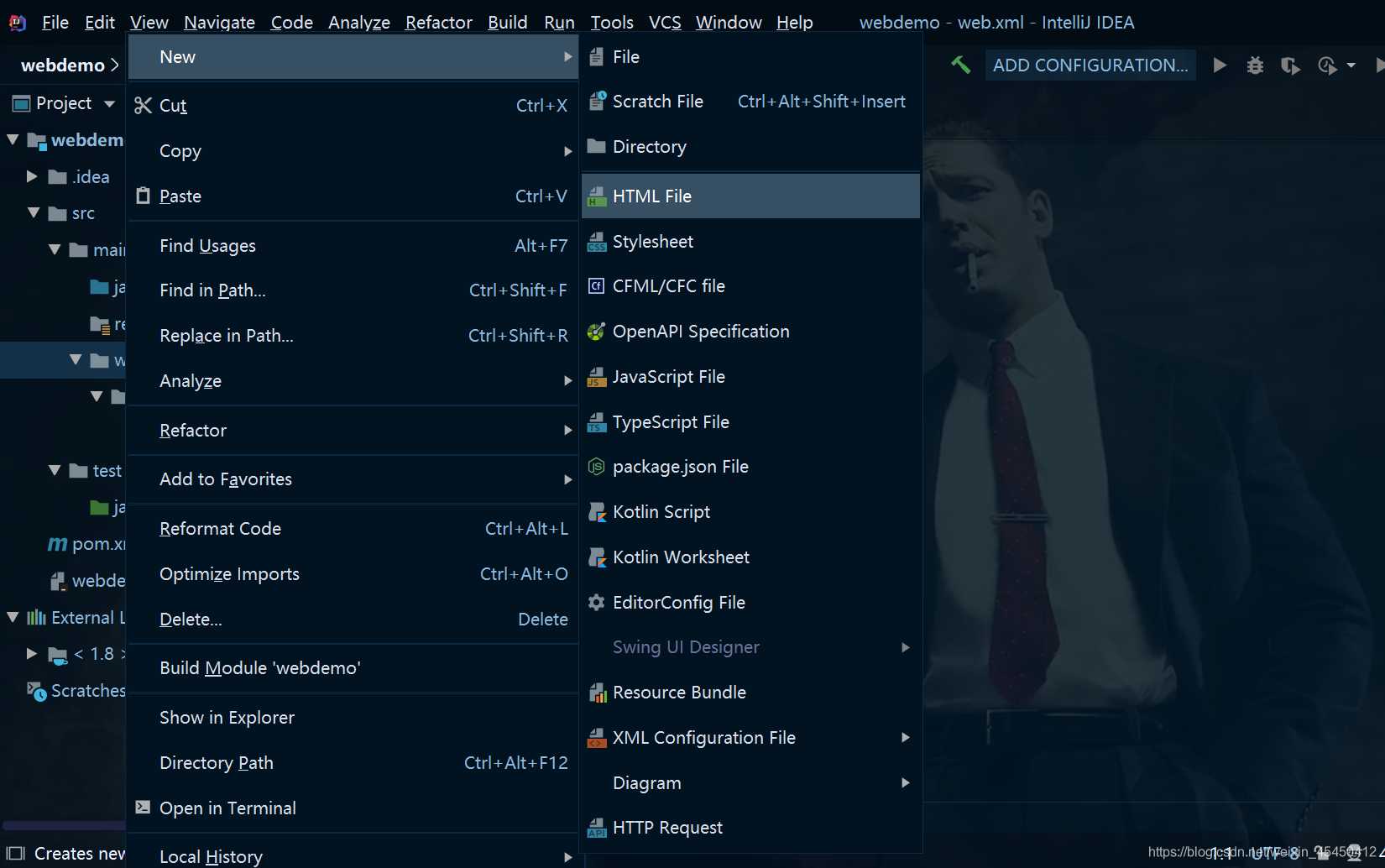
Task: Click the Run play icon in toolbar
Action: (x=1220, y=65)
